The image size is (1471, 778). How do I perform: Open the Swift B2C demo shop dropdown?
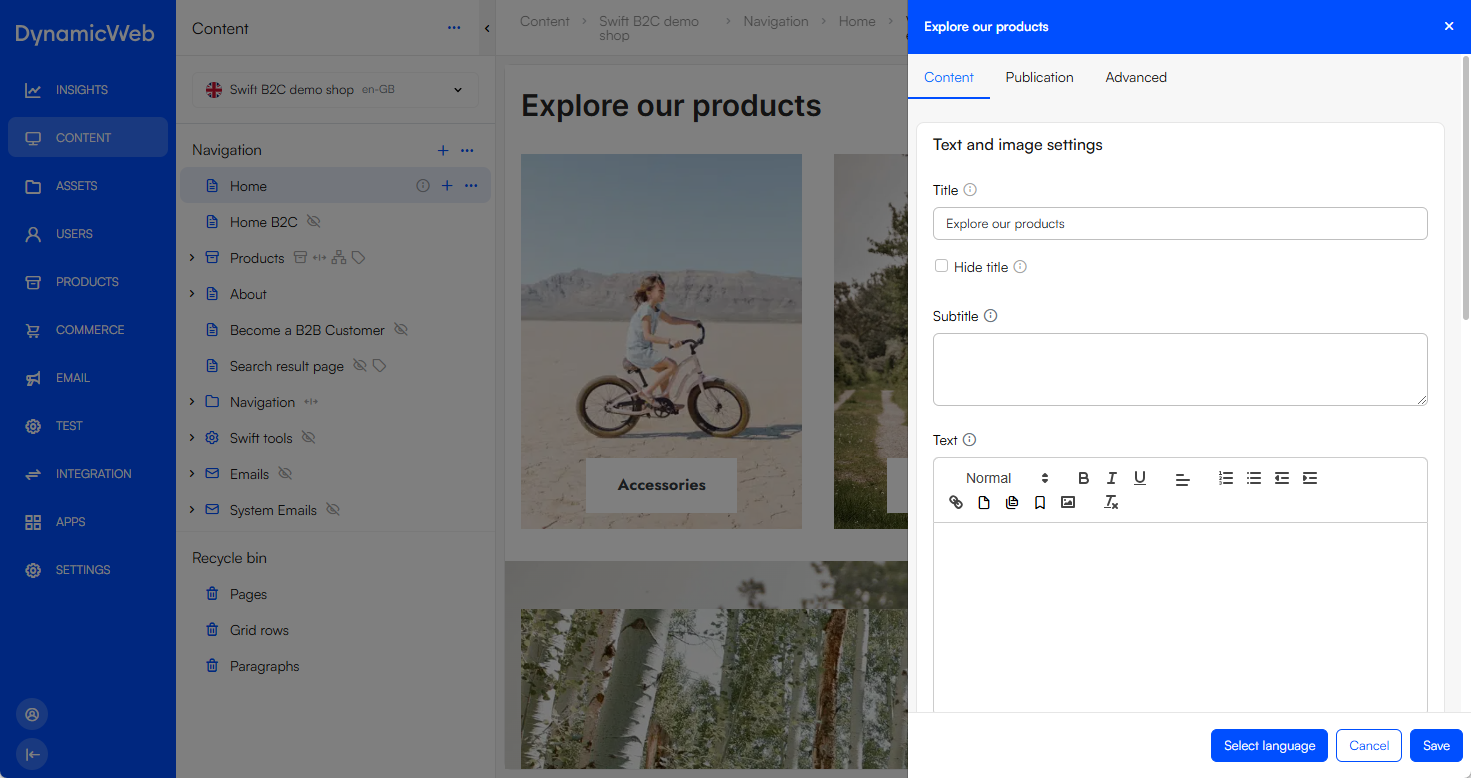(x=335, y=90)
